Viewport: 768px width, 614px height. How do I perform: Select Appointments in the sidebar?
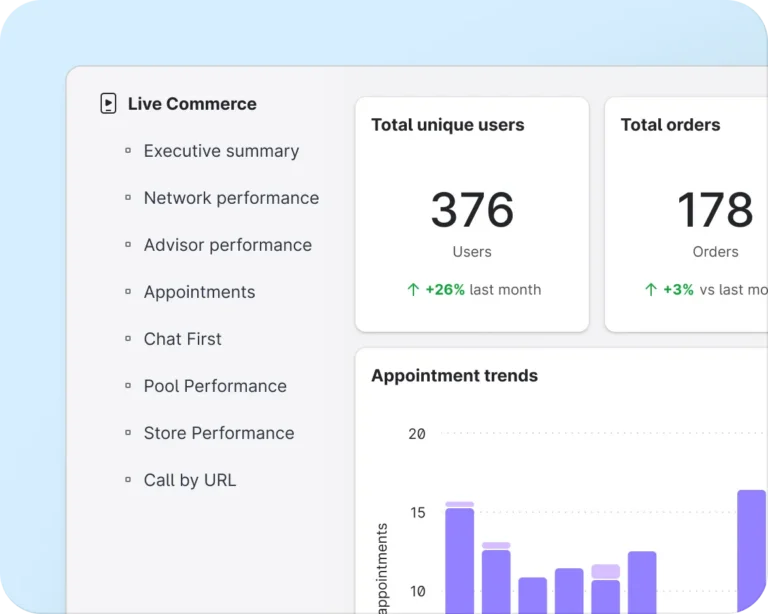199,292
